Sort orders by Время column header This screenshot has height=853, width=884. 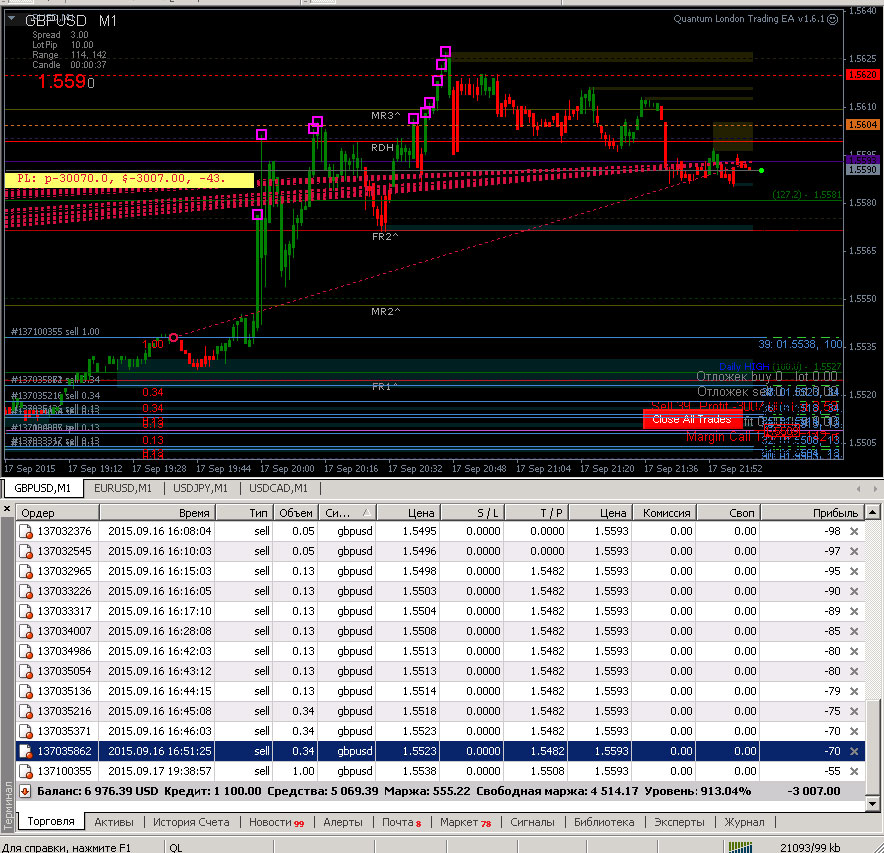pos(157,513)
